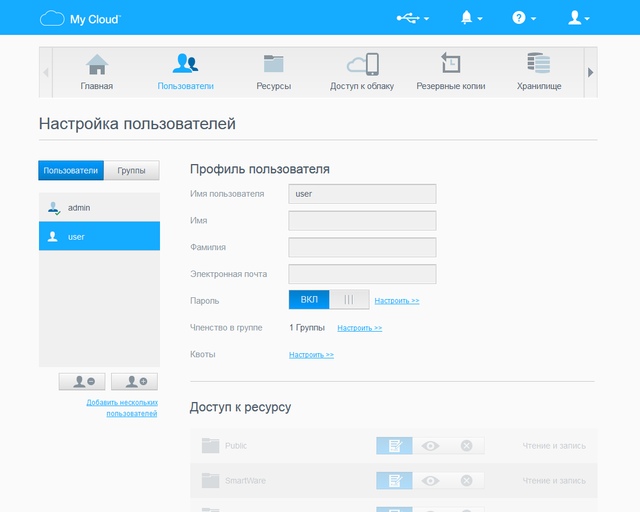640x512 pixels.
Task: Open the help question mark menu
Action: pos(524,18)
